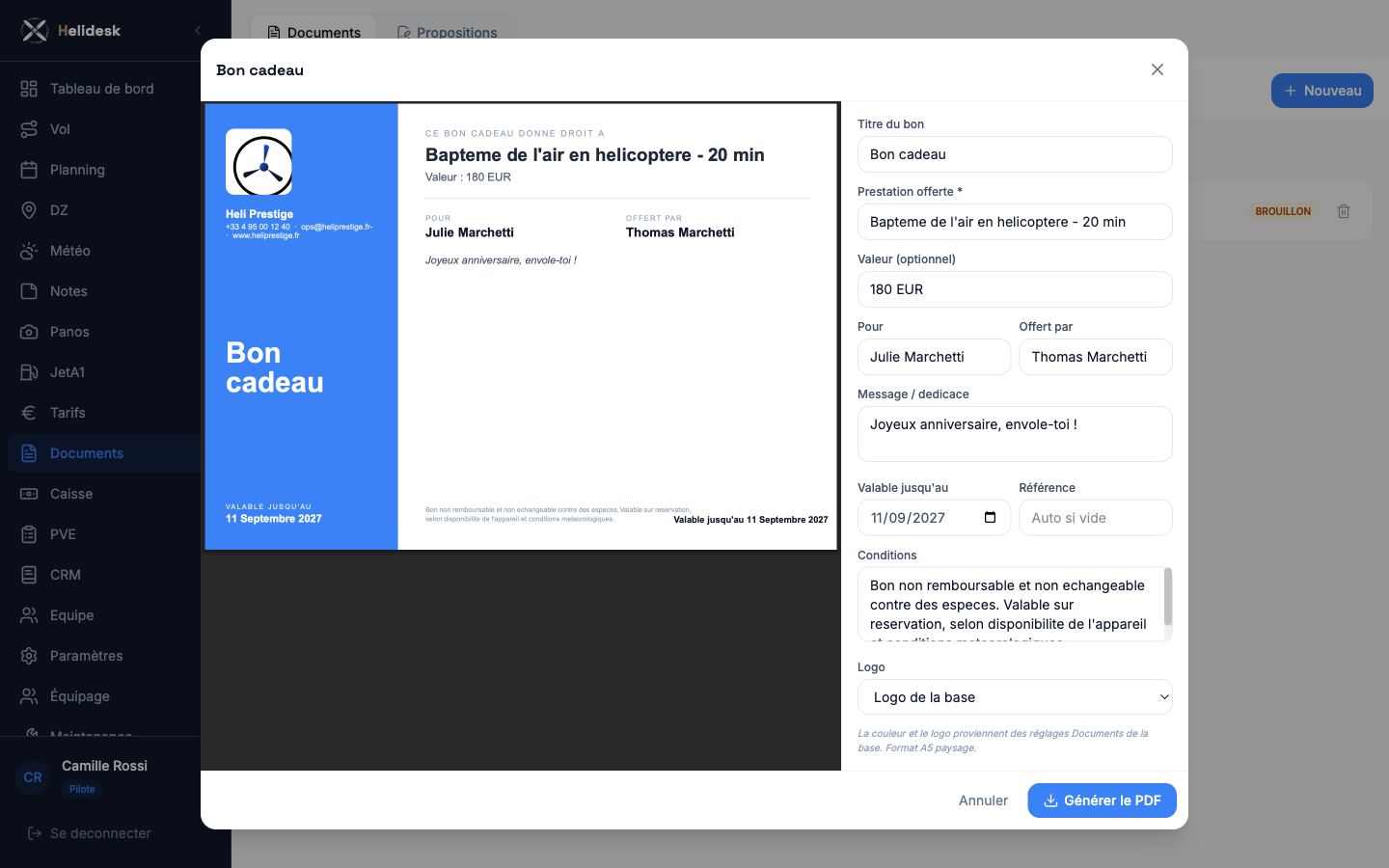Edit the Titre du bon field
Image resolution: width=1389 pixels, height=868 pixels.
[x=1015, y=154]
